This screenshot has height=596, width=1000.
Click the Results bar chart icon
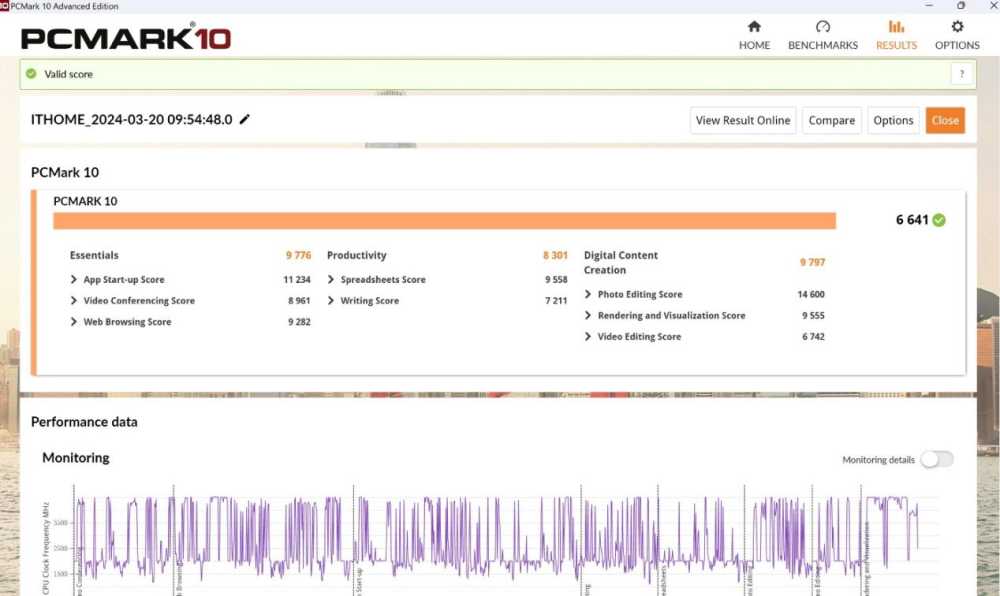[896, 27]
